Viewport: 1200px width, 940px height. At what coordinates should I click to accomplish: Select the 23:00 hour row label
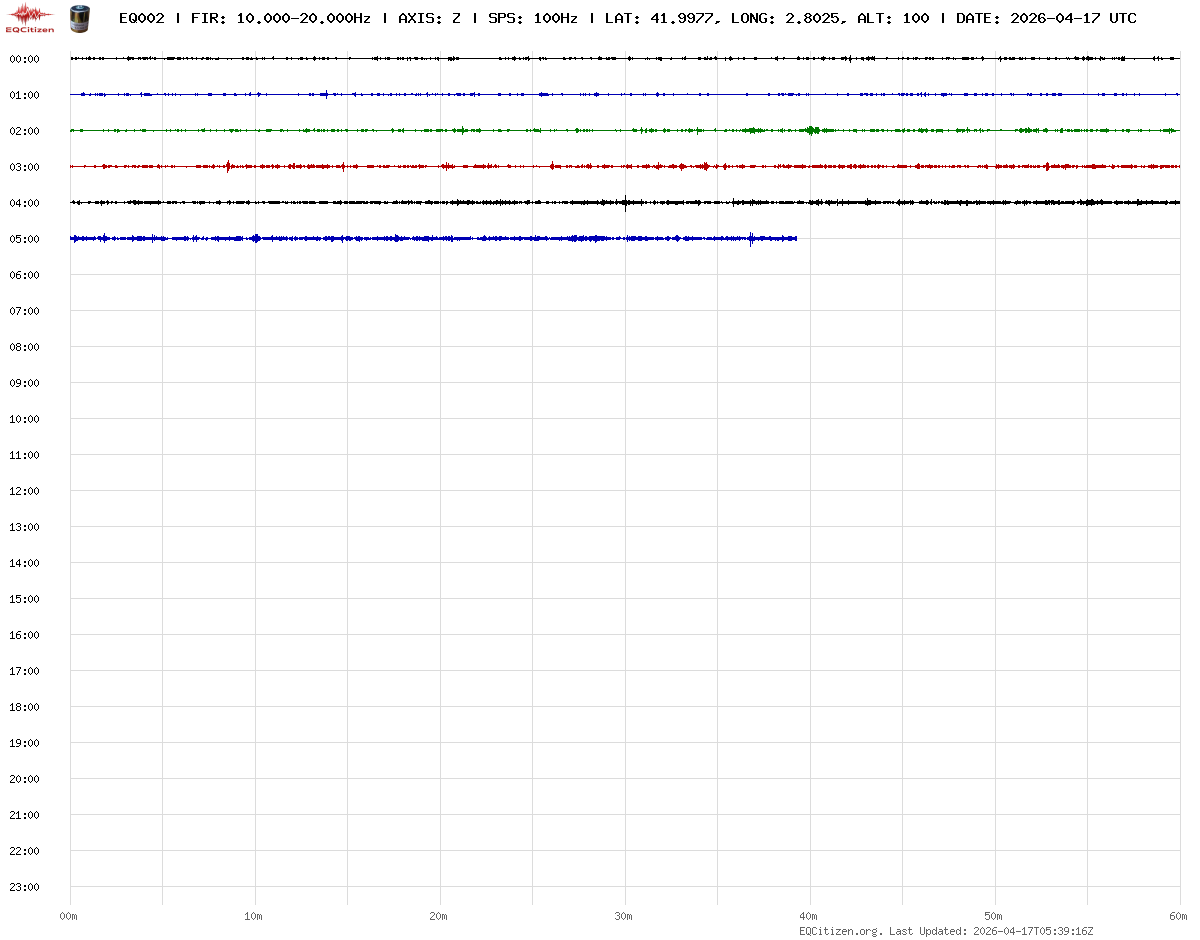coord(24,887)
